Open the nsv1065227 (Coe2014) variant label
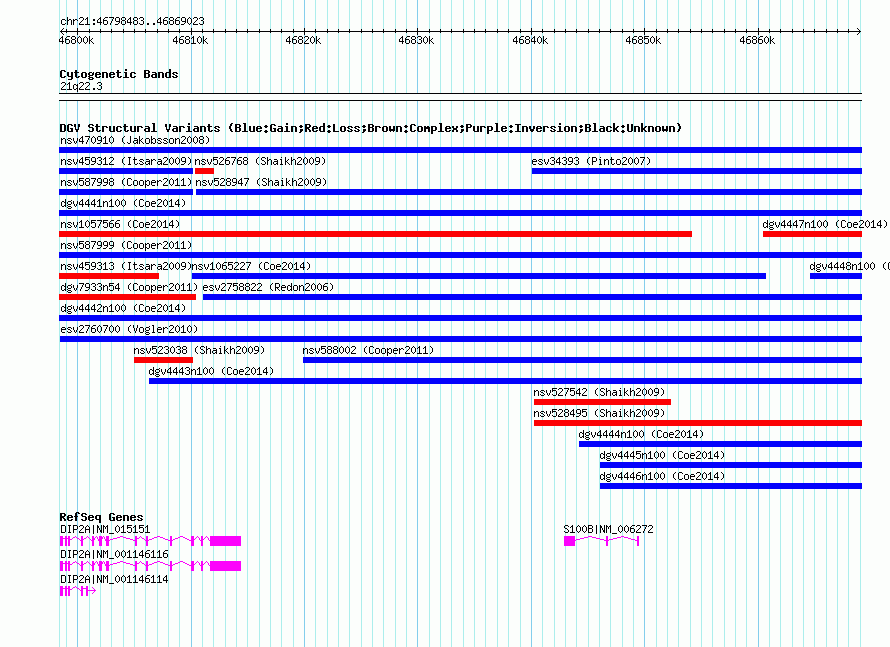The image size is (890, 647). pos(251,266)
